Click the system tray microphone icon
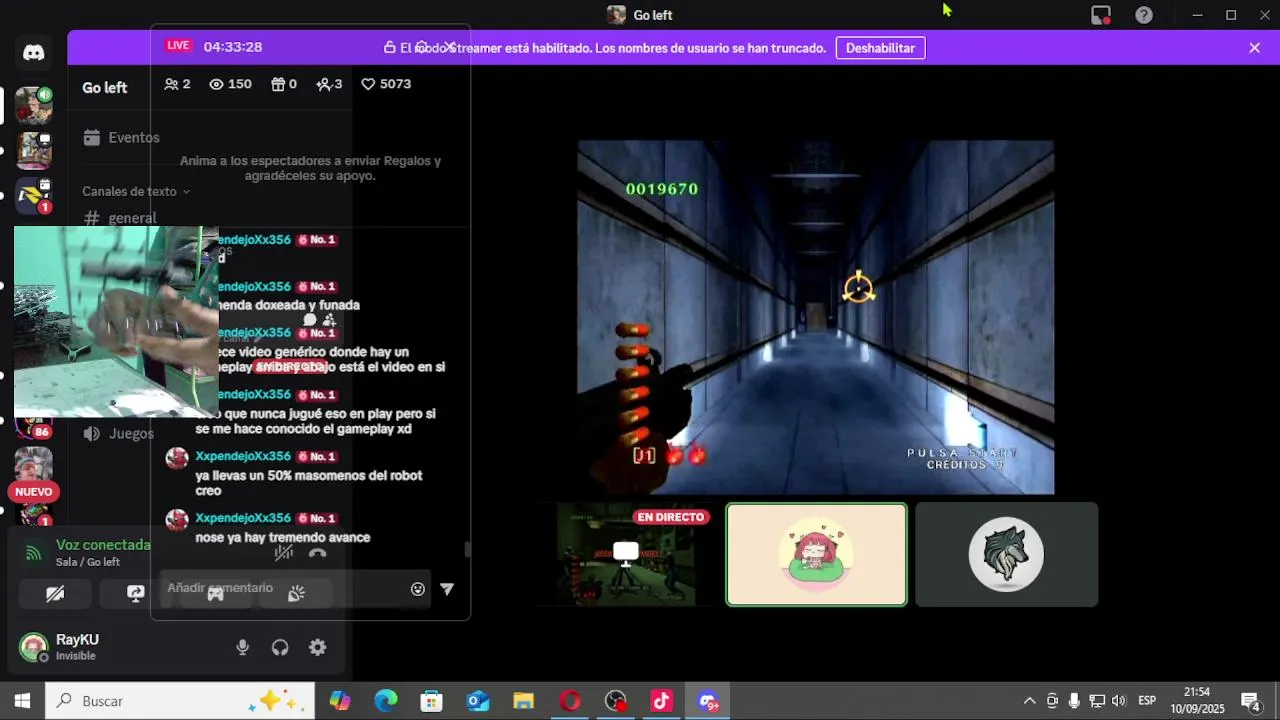Image resolution: width=1280 pixels, height=720 pixels. point(1074,701)
